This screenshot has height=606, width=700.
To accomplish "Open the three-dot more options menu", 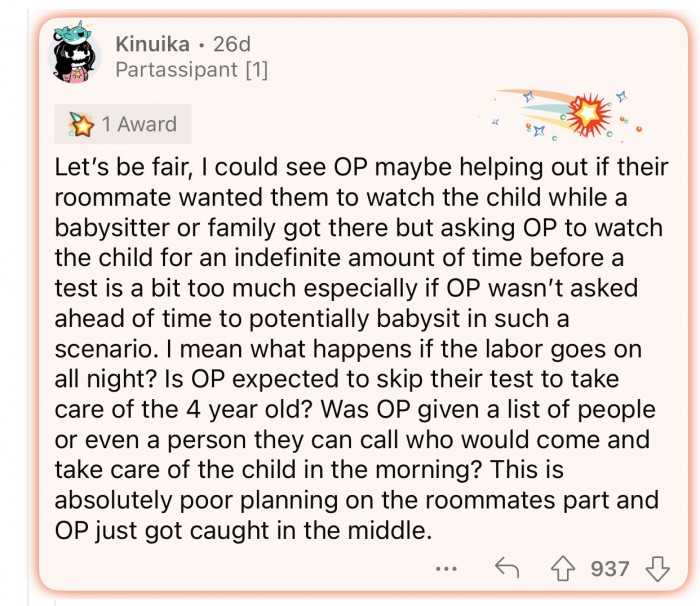I will [446, 570].
